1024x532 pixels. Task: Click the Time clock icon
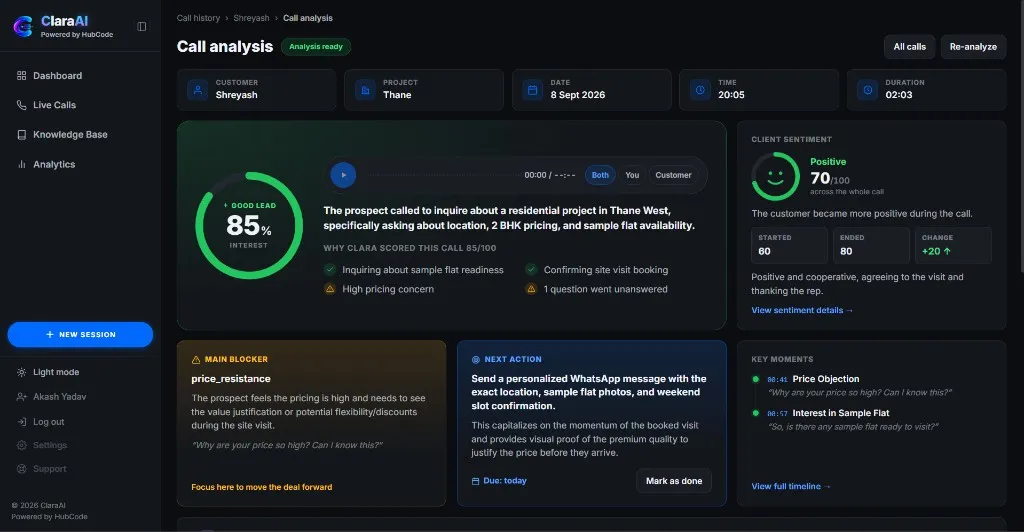point(700,89)
